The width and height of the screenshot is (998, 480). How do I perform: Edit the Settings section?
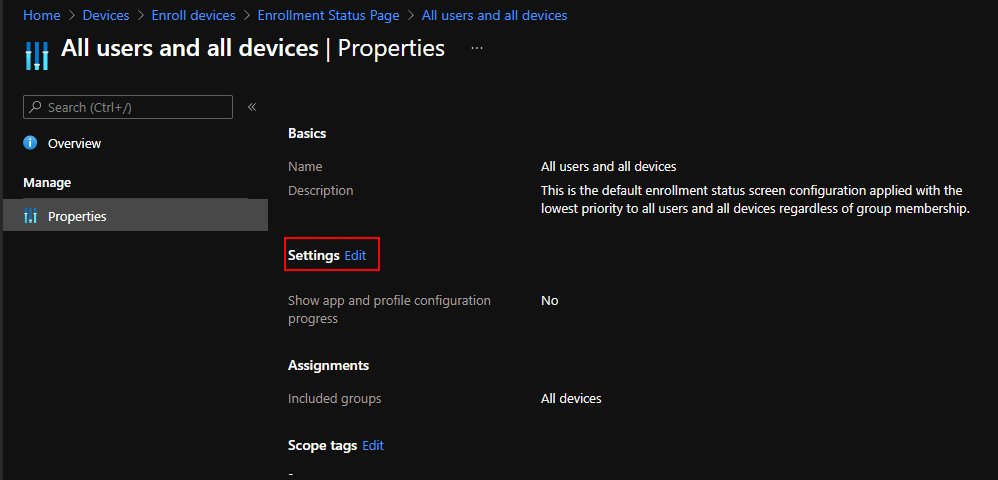tap(355, 255)
